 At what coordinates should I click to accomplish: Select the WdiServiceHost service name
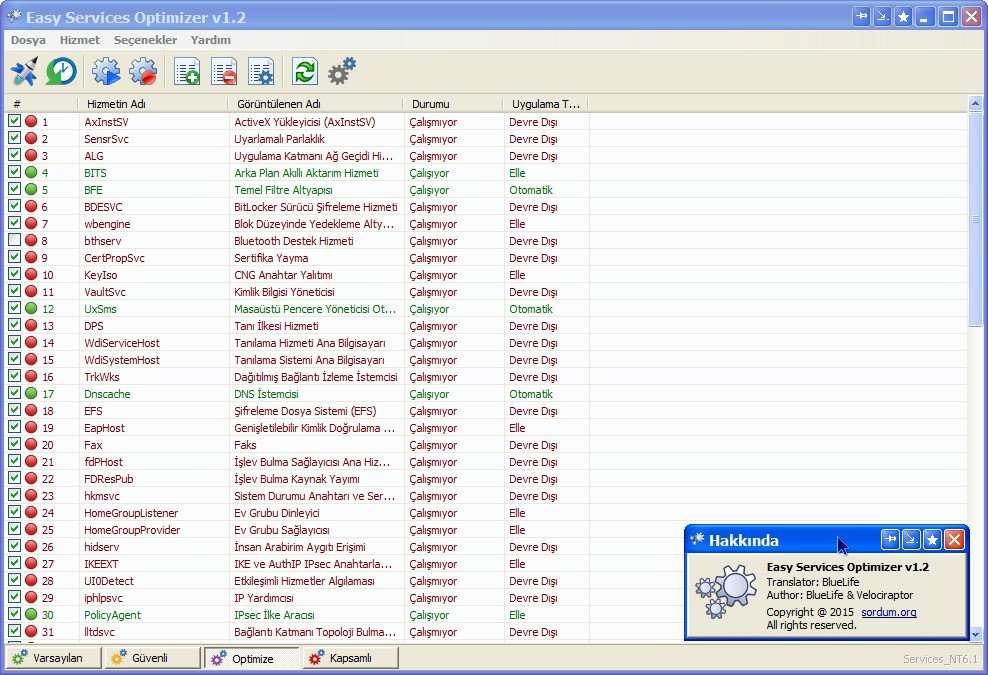click(x=122, y=343)
